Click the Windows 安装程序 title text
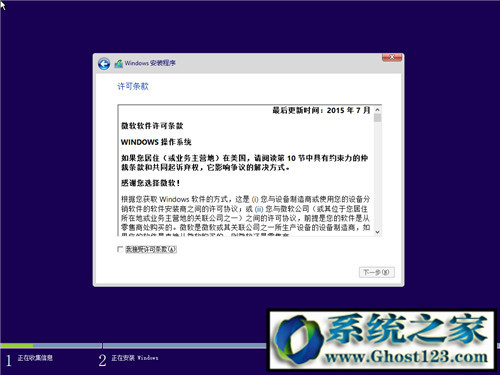Screen dimensions: 500x375 coord(150,63)
